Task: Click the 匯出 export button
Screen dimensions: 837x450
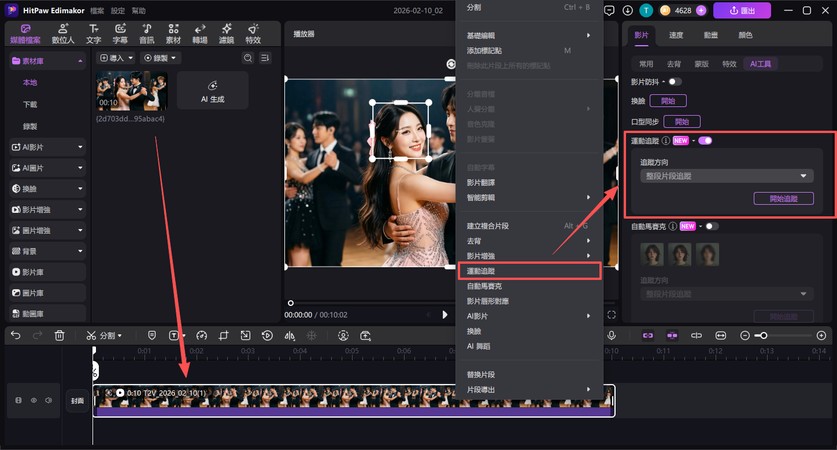Action: [742, 10]
